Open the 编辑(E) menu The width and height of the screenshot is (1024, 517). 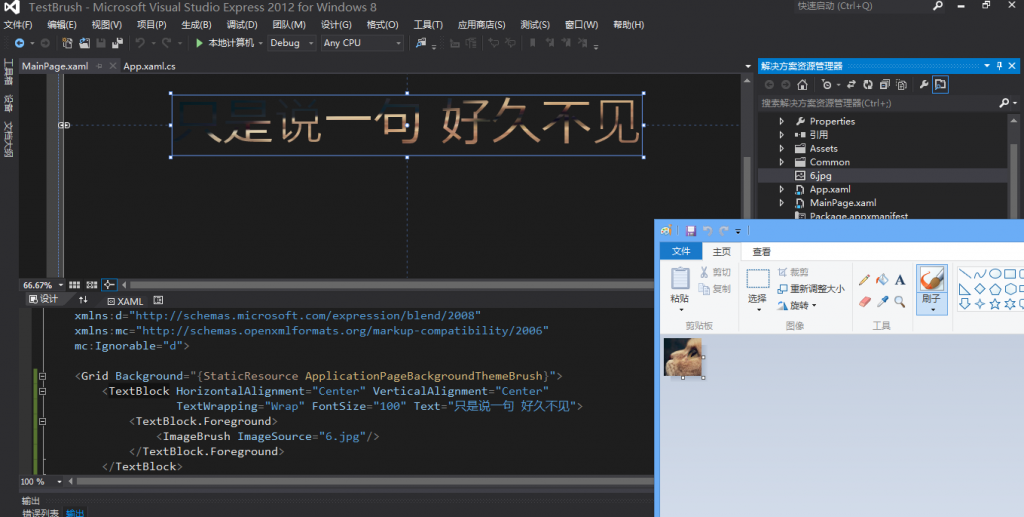click(62, 25)
